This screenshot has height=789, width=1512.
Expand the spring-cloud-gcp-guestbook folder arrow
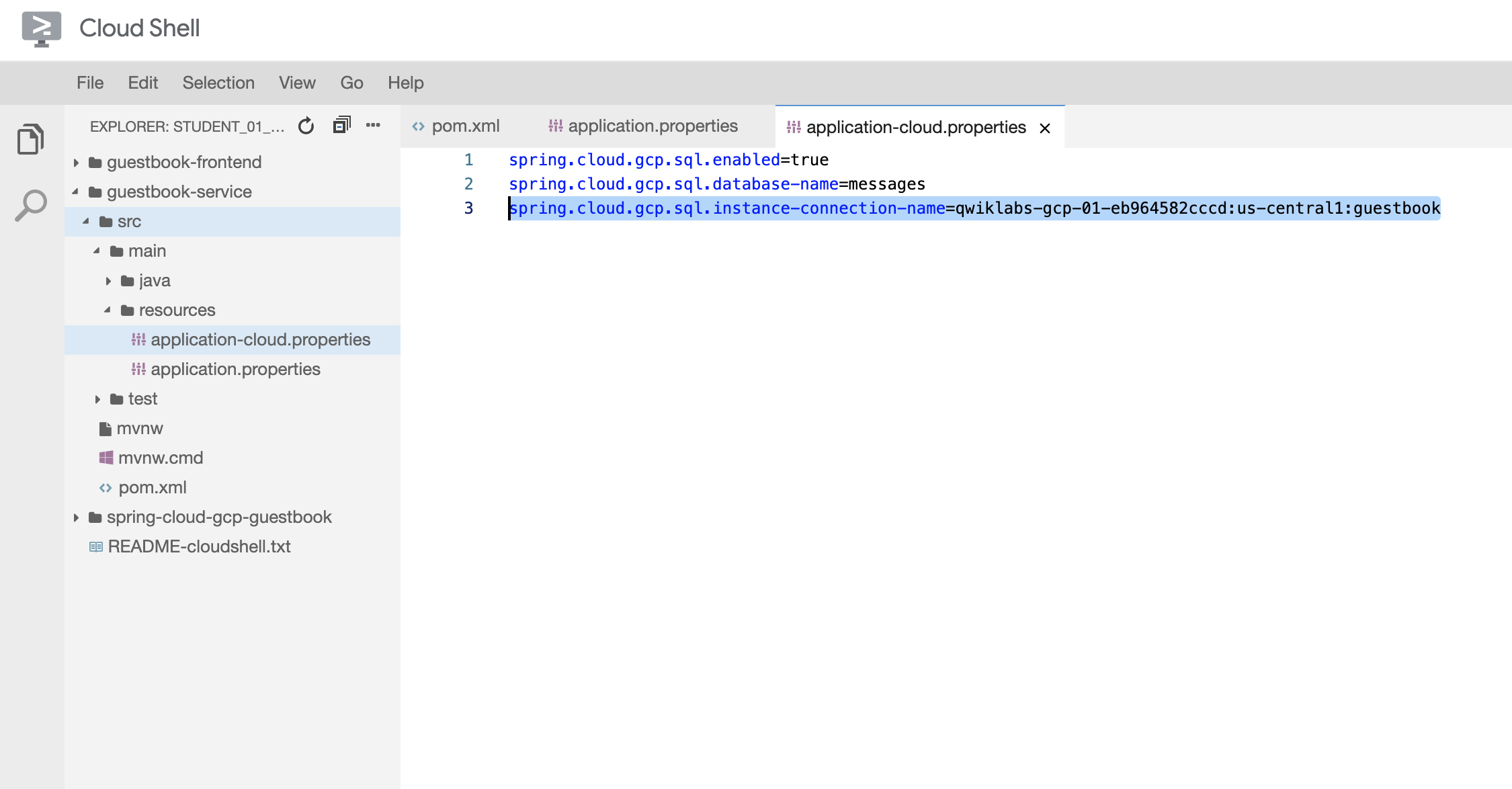(x=76, y=517)
